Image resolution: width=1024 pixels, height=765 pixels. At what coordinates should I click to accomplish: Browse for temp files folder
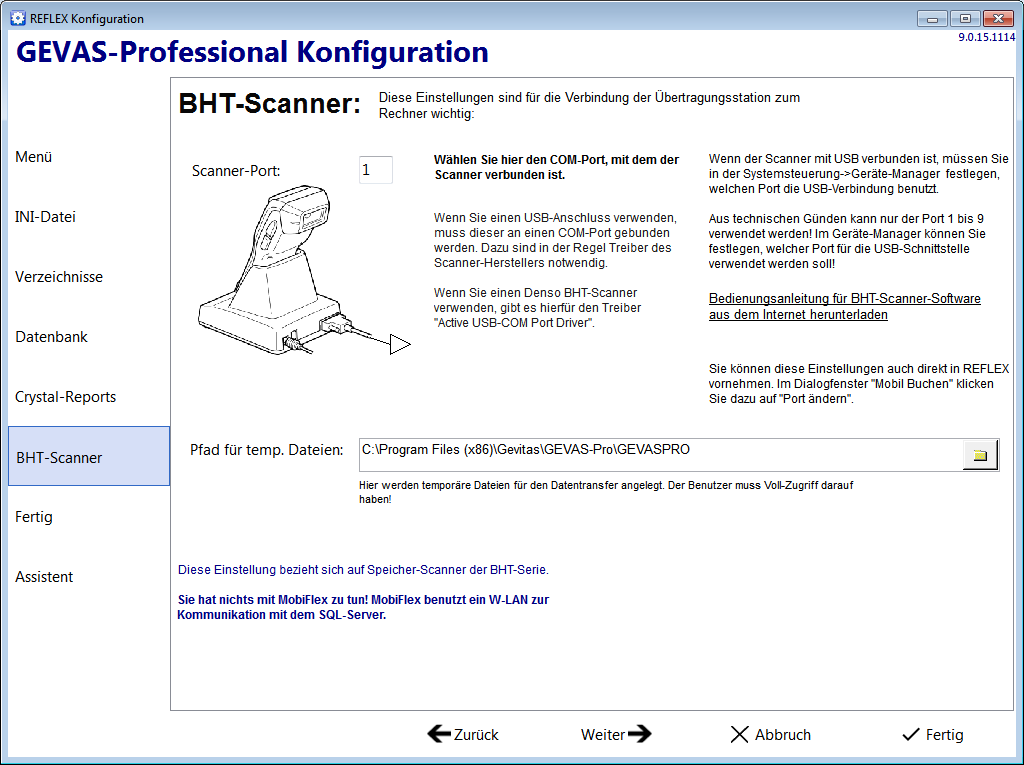pyautogui.click(x=980, y=455)
